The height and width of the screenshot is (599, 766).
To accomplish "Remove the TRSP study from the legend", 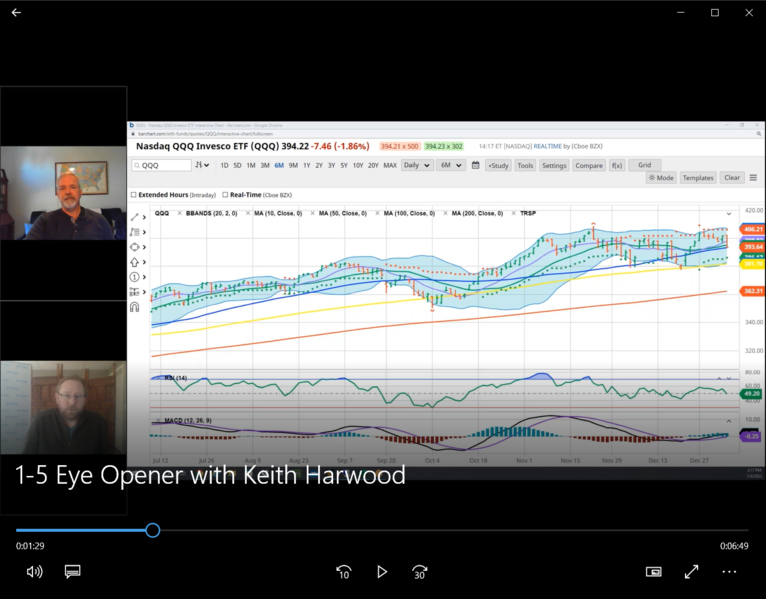I will tap(513, 214).
